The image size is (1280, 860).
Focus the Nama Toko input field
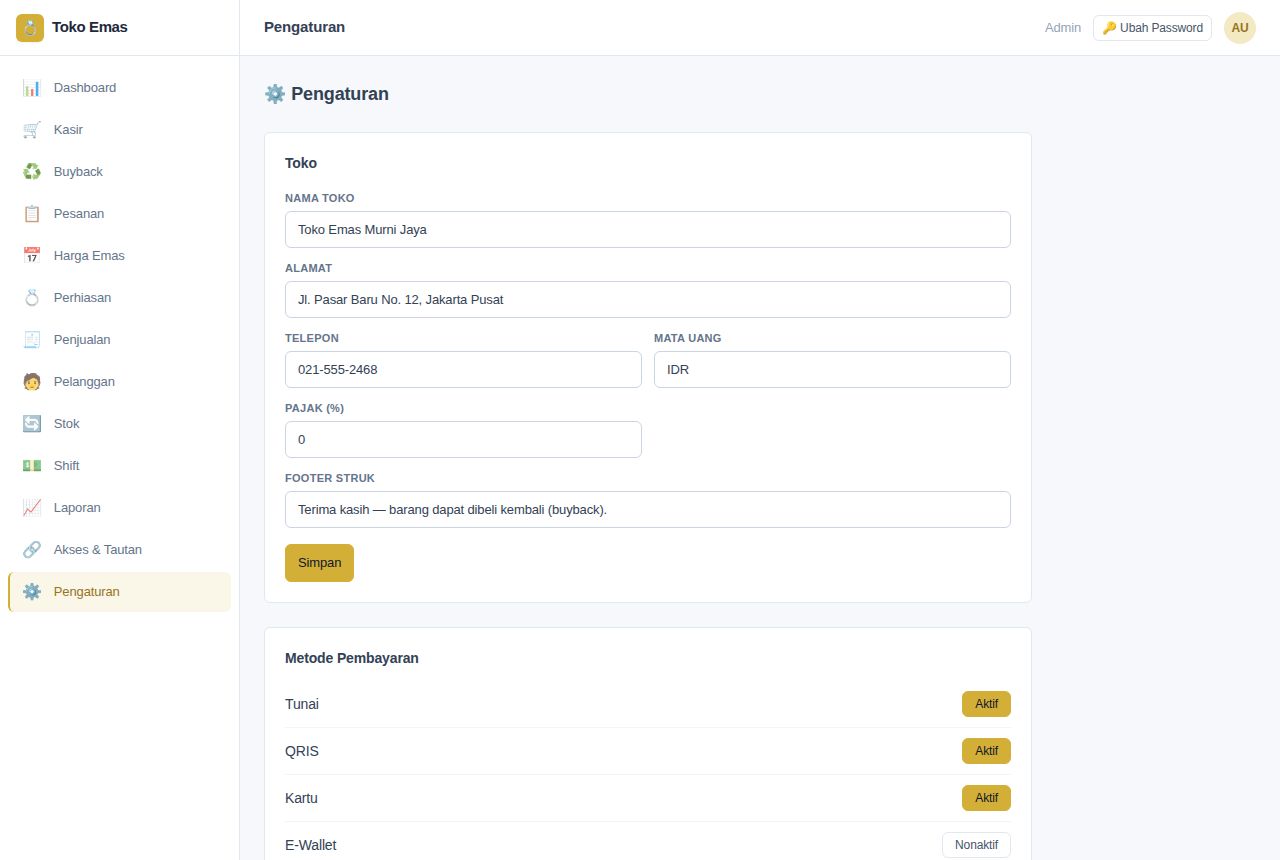point(648,229)
